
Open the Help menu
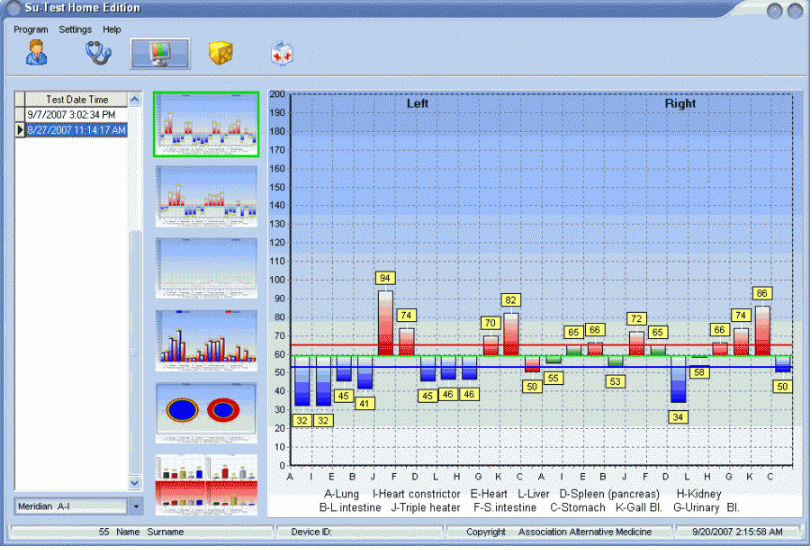112,30
